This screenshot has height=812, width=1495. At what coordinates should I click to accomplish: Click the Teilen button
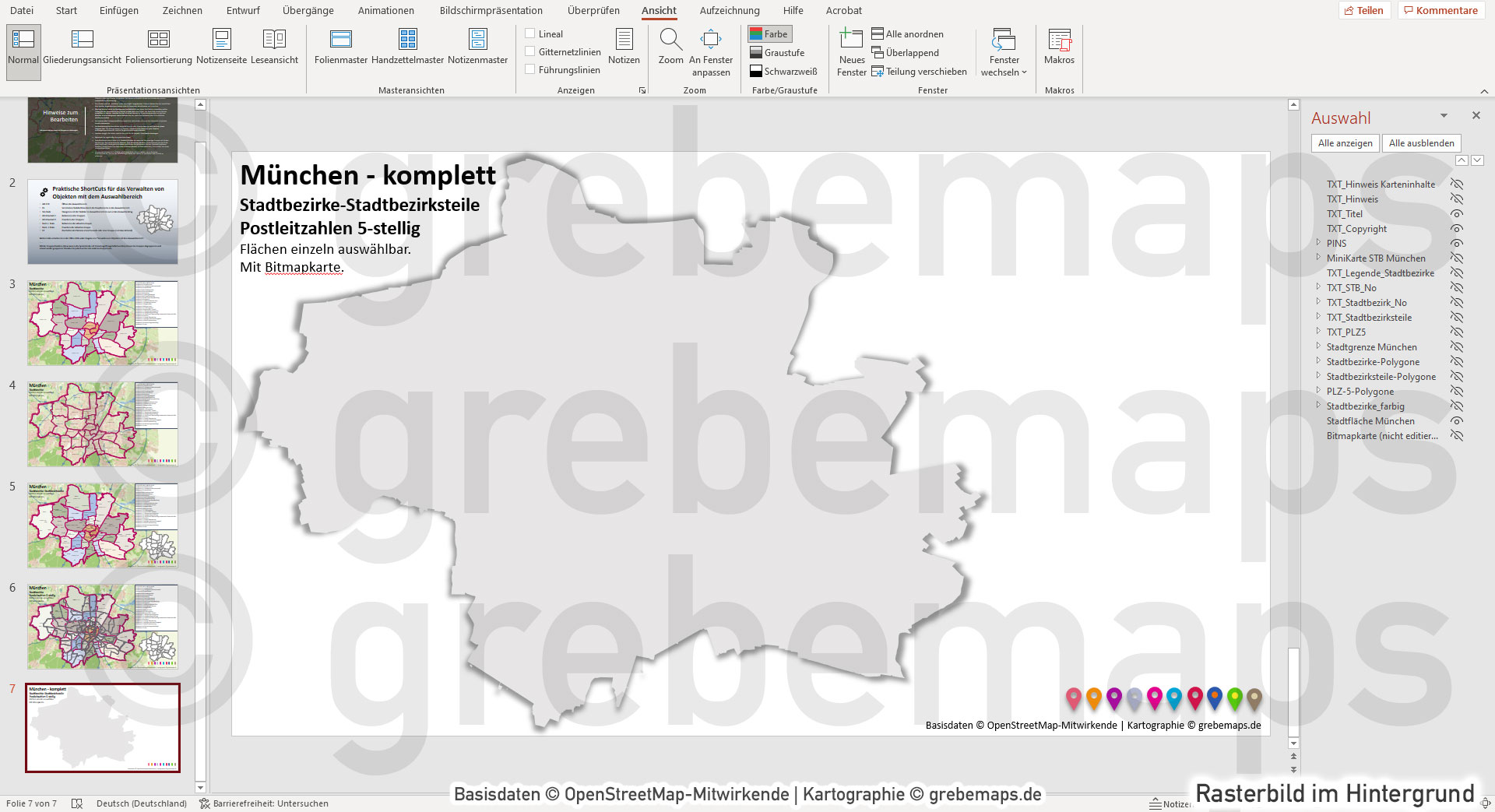(x=1364, y=10)
